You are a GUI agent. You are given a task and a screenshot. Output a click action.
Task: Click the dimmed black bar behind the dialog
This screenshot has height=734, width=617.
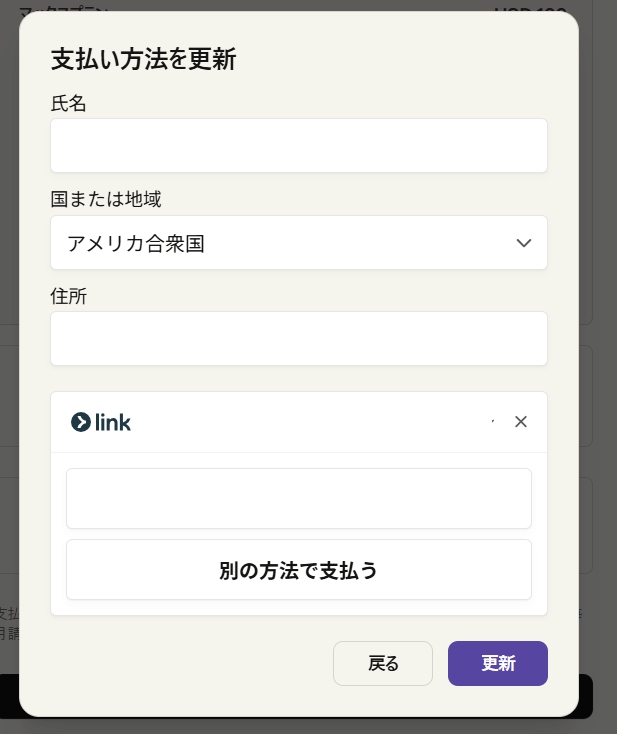(x=586, y=697)
